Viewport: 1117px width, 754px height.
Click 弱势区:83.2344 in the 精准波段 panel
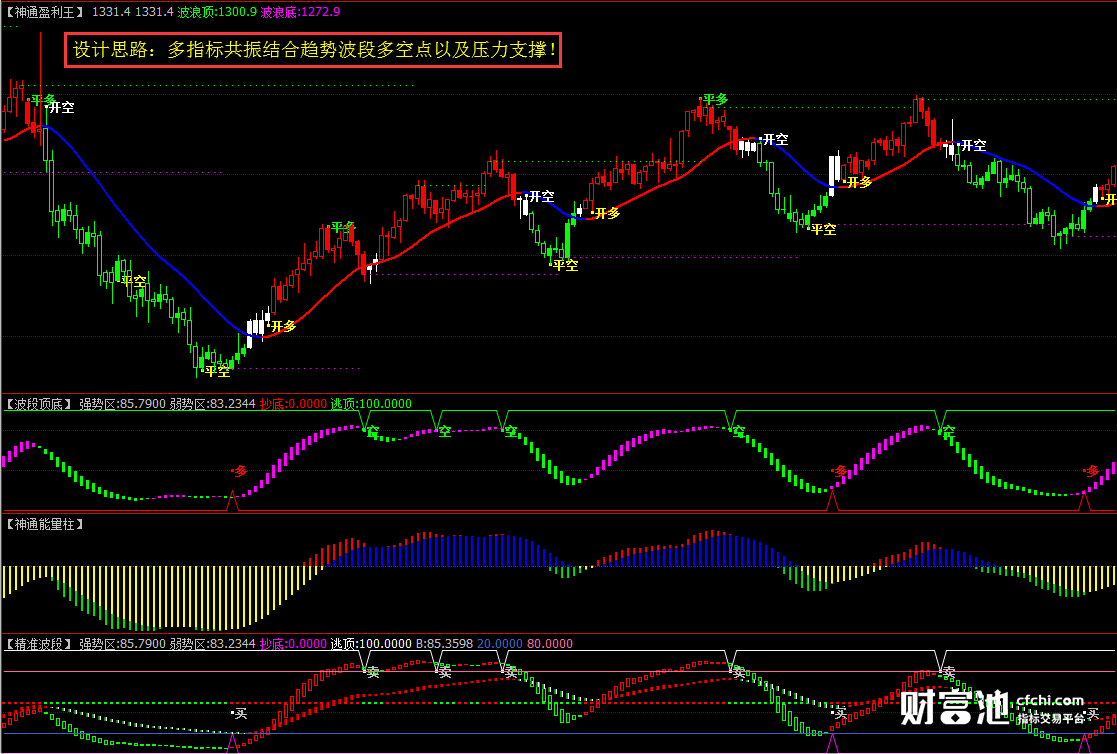coord(212,644)
